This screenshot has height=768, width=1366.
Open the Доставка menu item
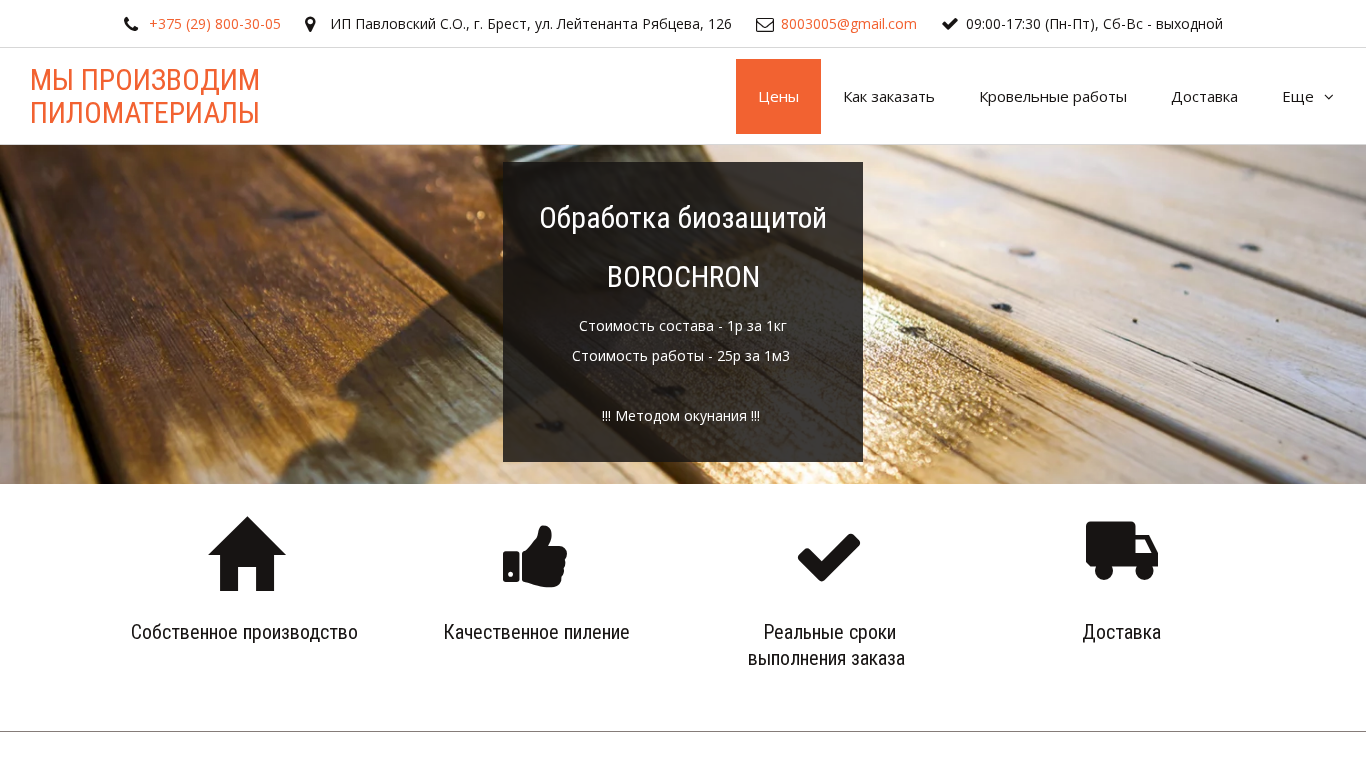click(x=1204, y=97)
